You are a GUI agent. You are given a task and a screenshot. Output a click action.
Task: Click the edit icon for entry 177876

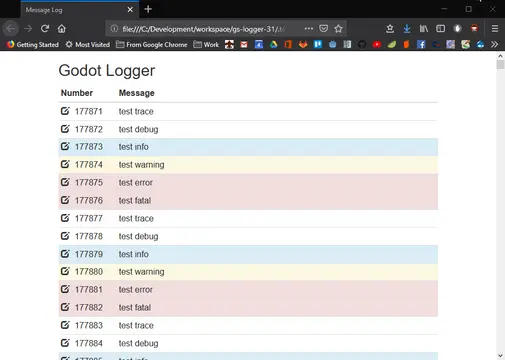[65, 200]
